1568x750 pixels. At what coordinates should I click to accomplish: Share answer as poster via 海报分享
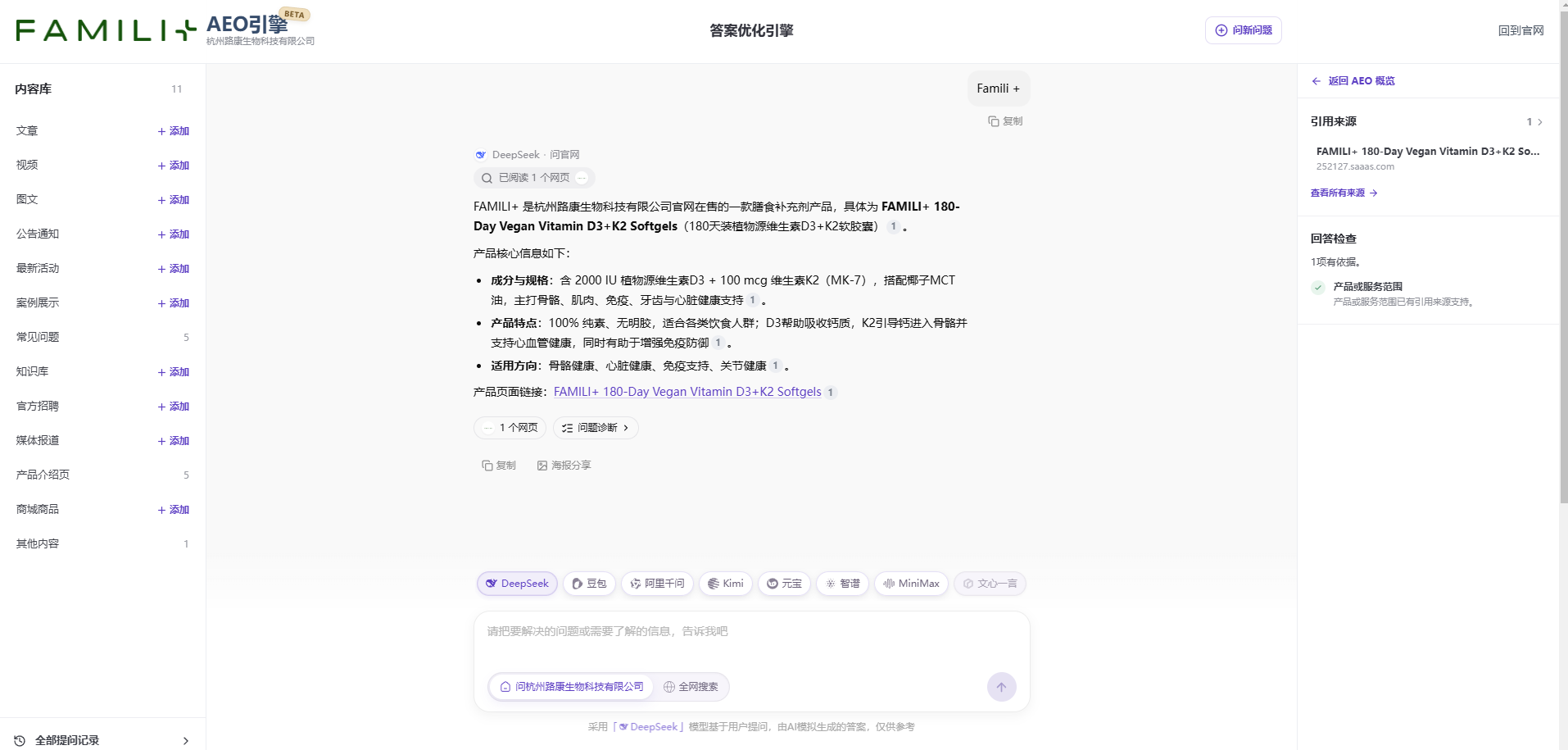(564, 466)
